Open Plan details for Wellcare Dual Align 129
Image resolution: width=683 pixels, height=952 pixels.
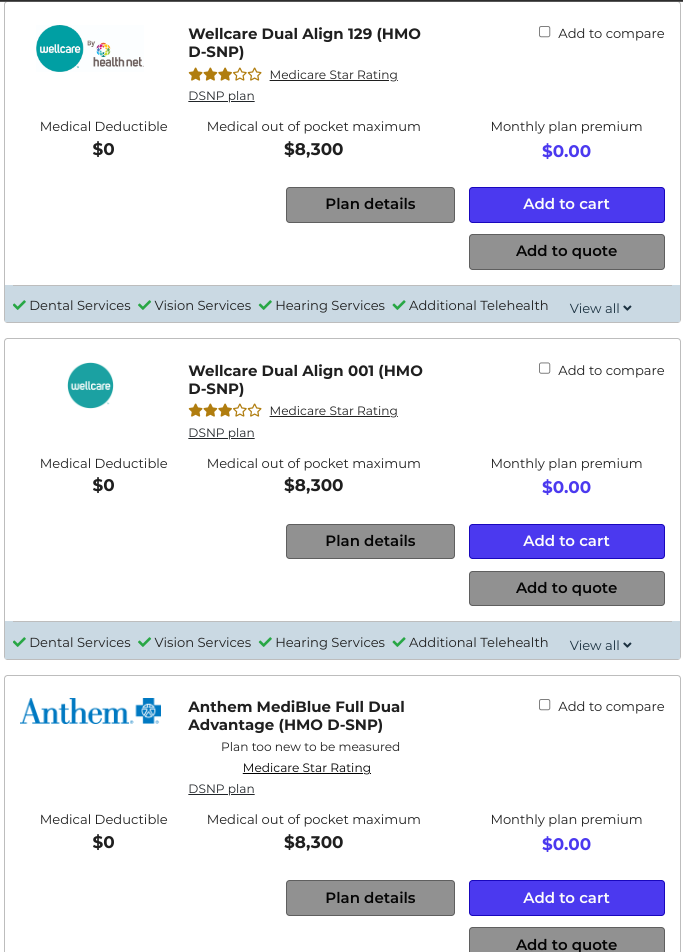tap(370, 205)
